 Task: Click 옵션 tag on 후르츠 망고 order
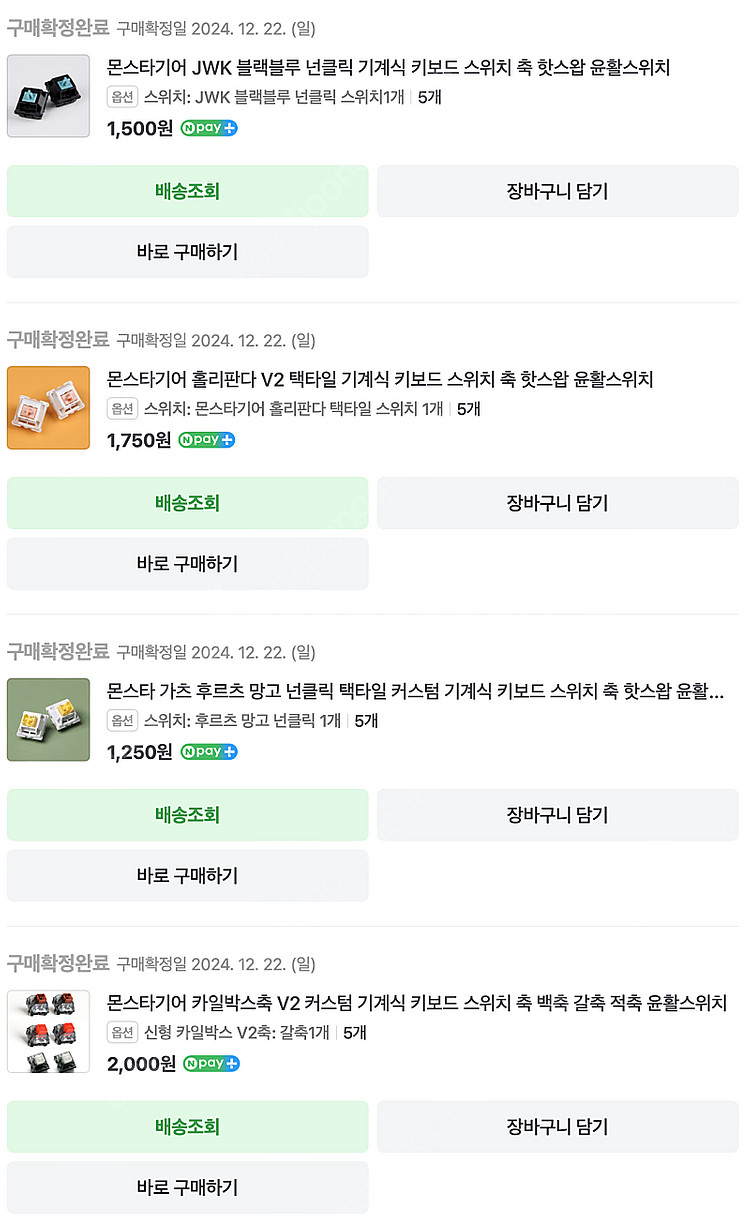[x=122, y=721]
